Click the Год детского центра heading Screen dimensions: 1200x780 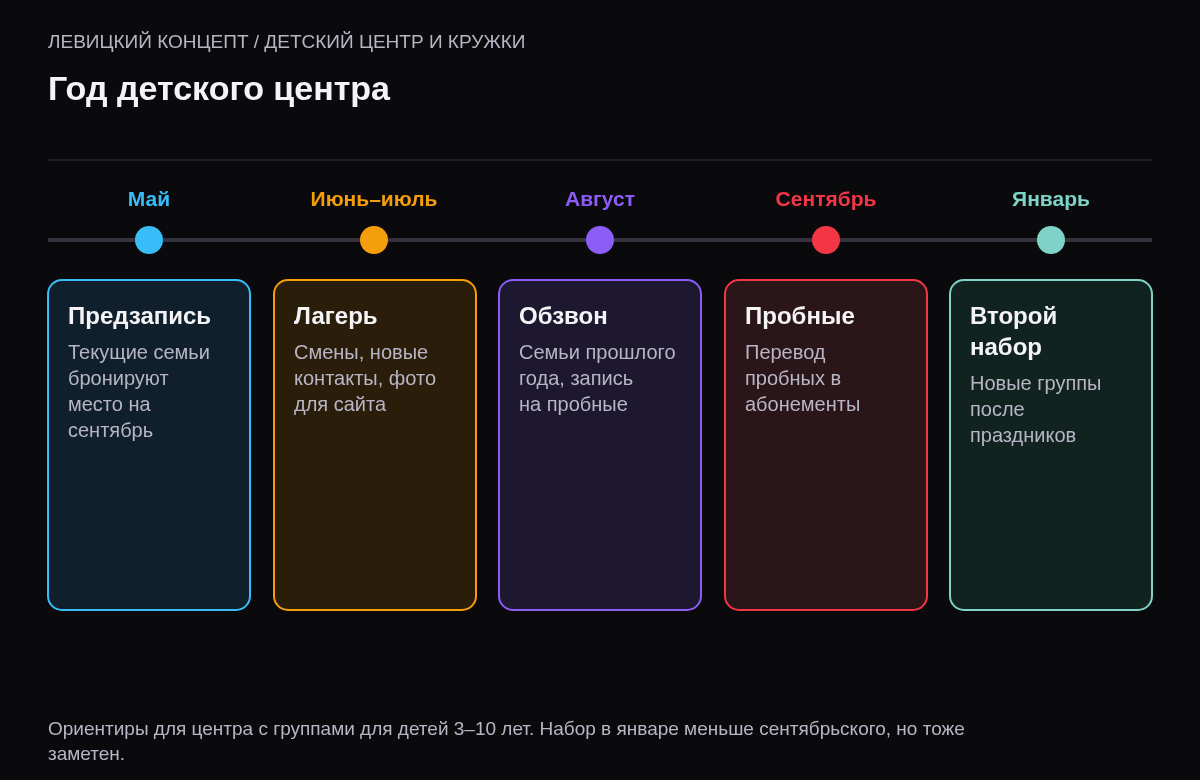coord(219,89)
